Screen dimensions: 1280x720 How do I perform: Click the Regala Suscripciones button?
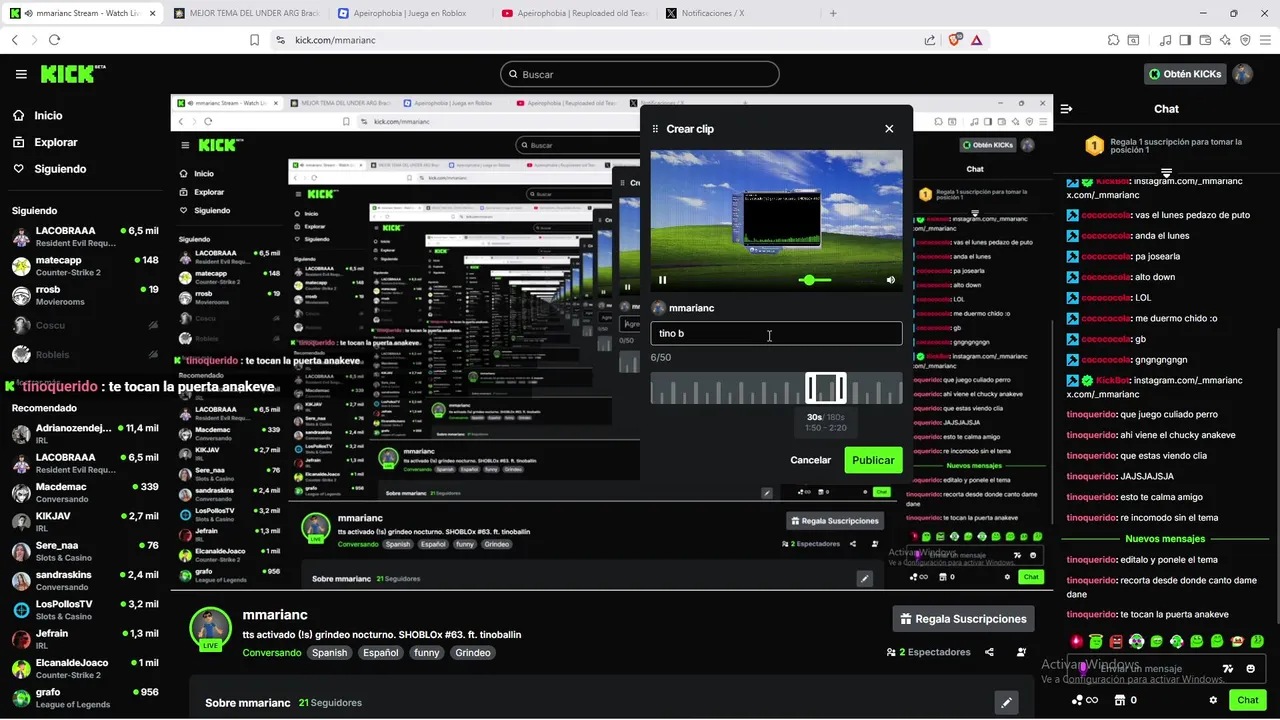963,619
